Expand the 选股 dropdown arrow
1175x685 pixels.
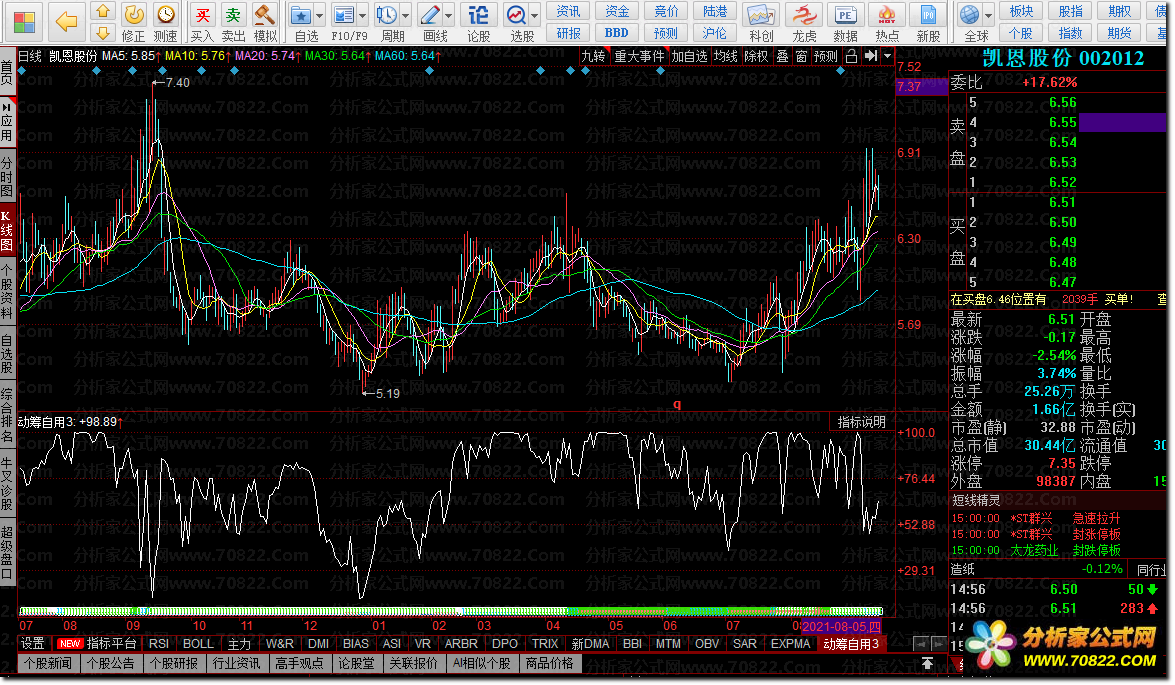click(535, 16)
